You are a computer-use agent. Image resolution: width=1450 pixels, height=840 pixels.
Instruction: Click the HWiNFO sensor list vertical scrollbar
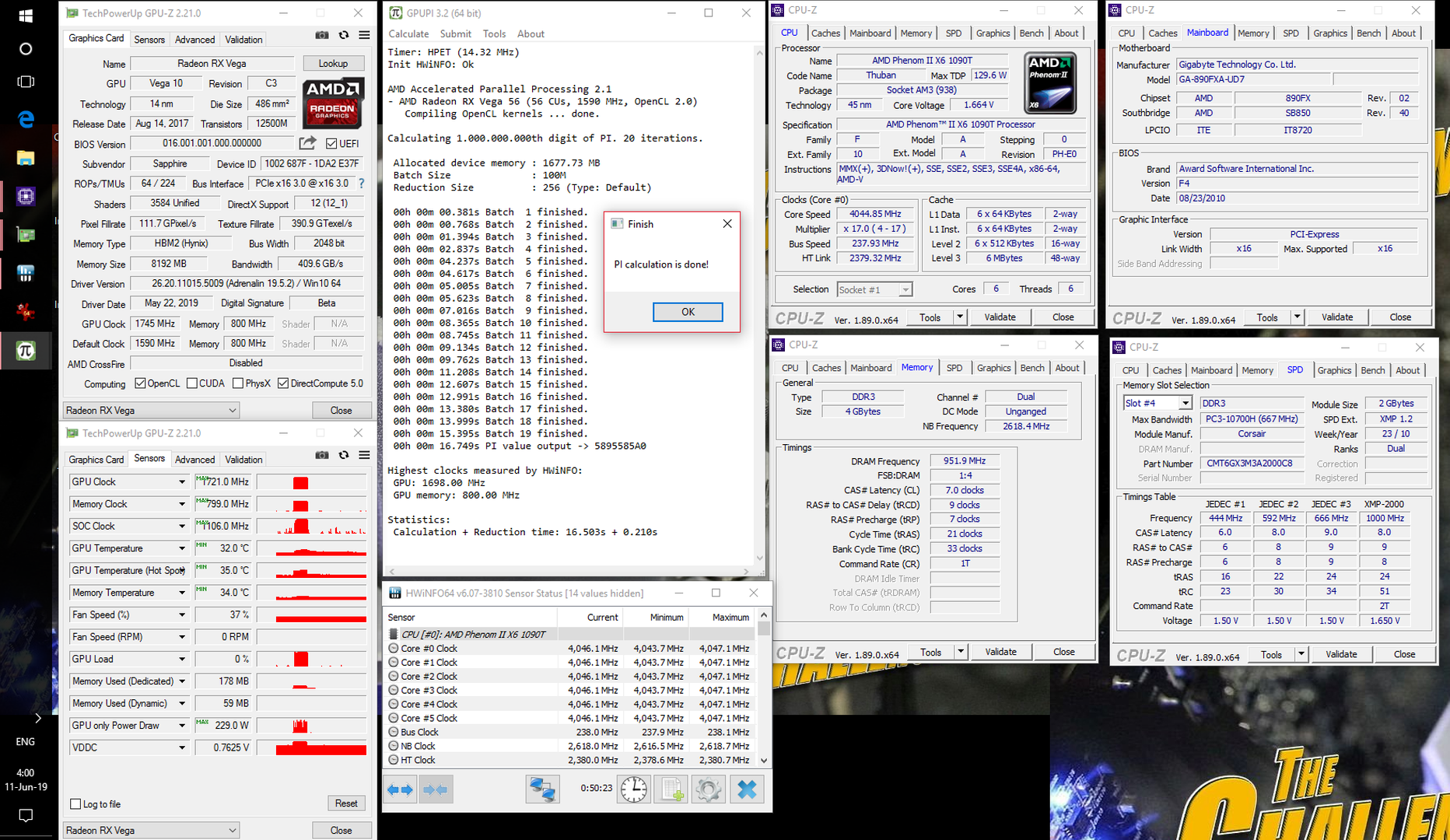pyautogui.click(x=764, y=688)
